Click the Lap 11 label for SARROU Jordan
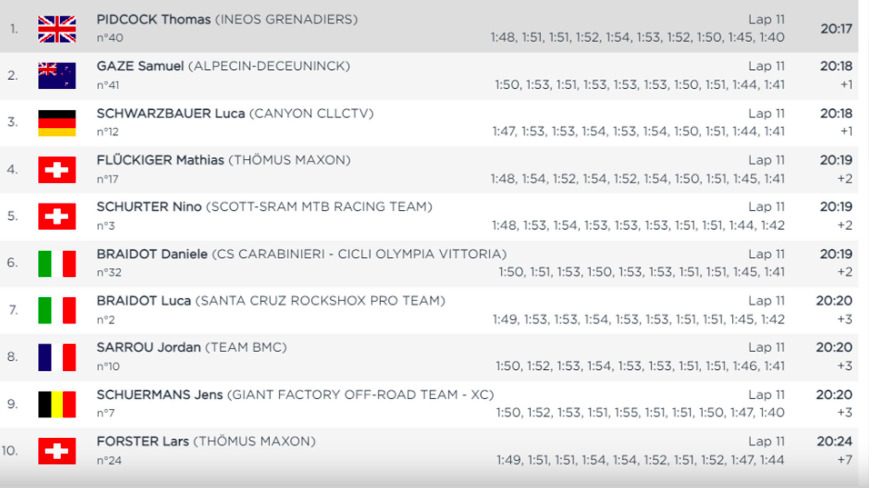Viewport: 869px width, 488px height. click(766, 347)
